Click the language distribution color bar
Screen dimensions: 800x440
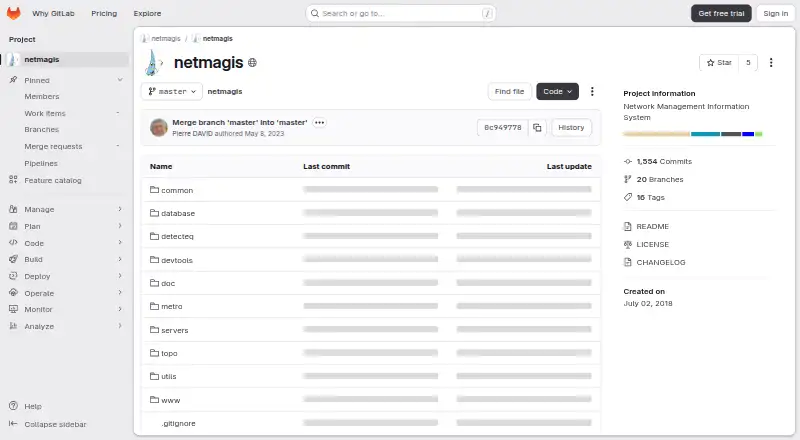[x=693, y=134]
